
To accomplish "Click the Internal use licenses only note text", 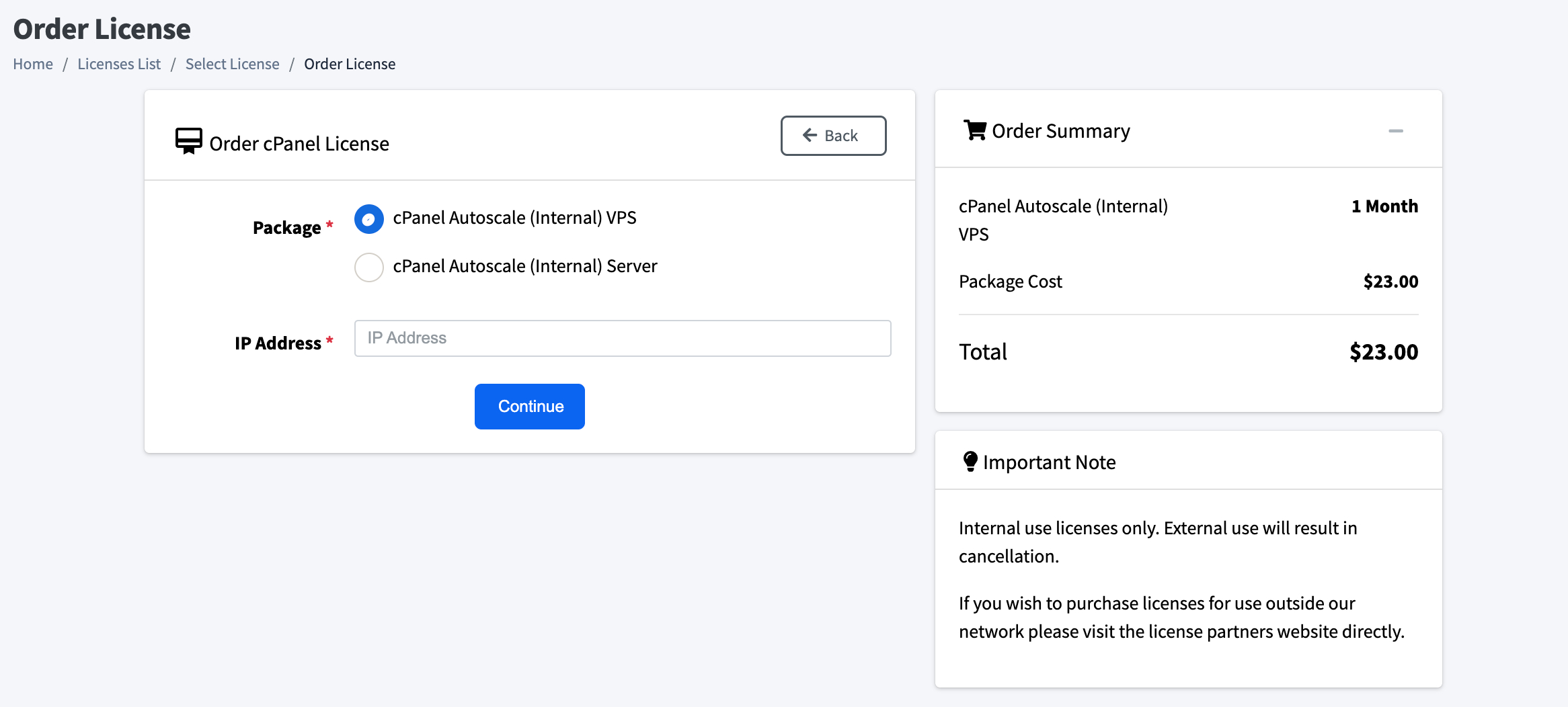I will tap(1158, 542).
